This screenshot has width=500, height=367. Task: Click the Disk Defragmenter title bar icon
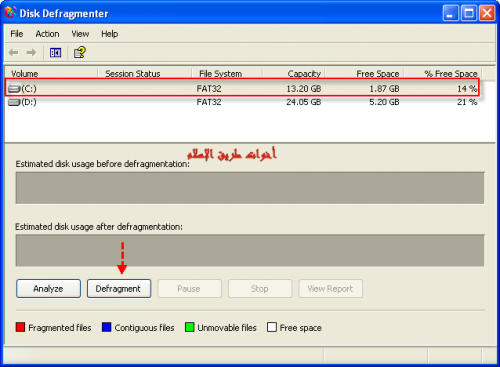[x=10, y=13]
